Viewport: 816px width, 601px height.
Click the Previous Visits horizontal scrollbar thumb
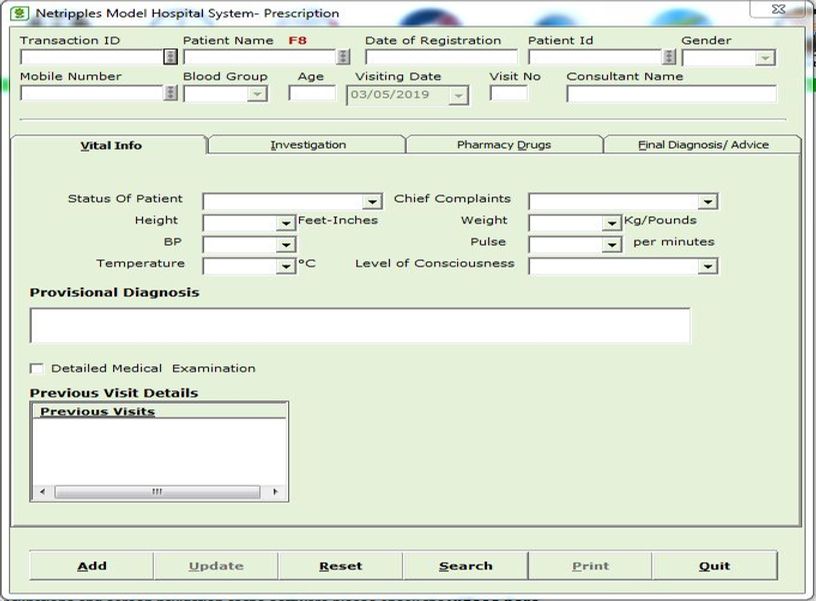157,492
